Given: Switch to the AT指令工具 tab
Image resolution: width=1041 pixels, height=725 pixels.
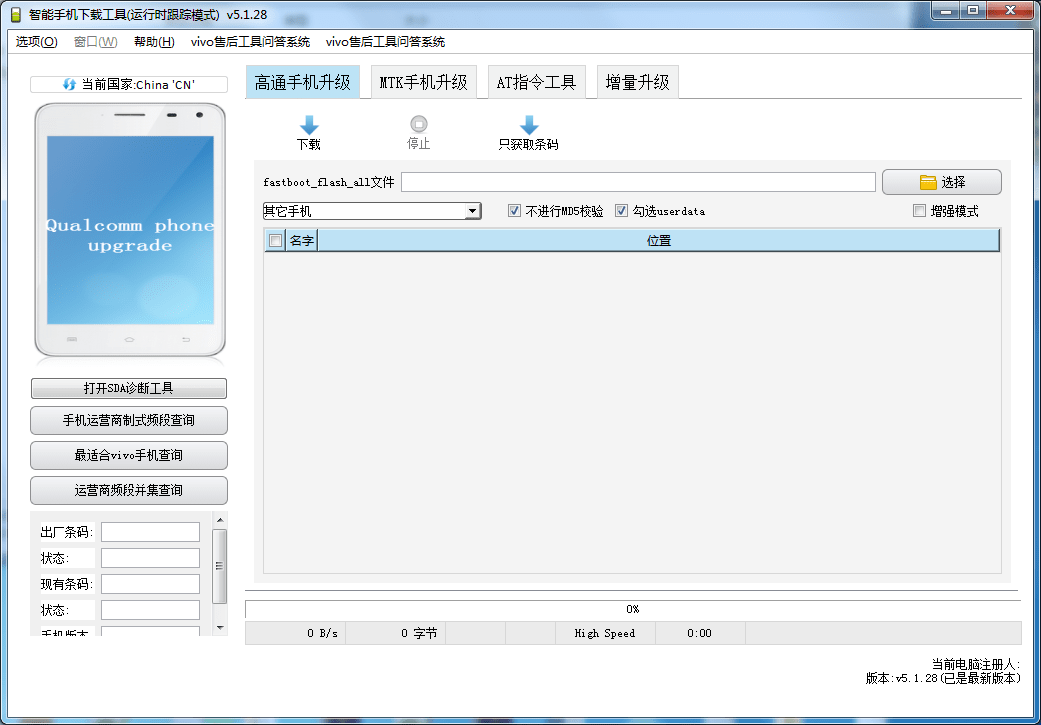Looking at the screenshot, I should click(x=536, y=83).
